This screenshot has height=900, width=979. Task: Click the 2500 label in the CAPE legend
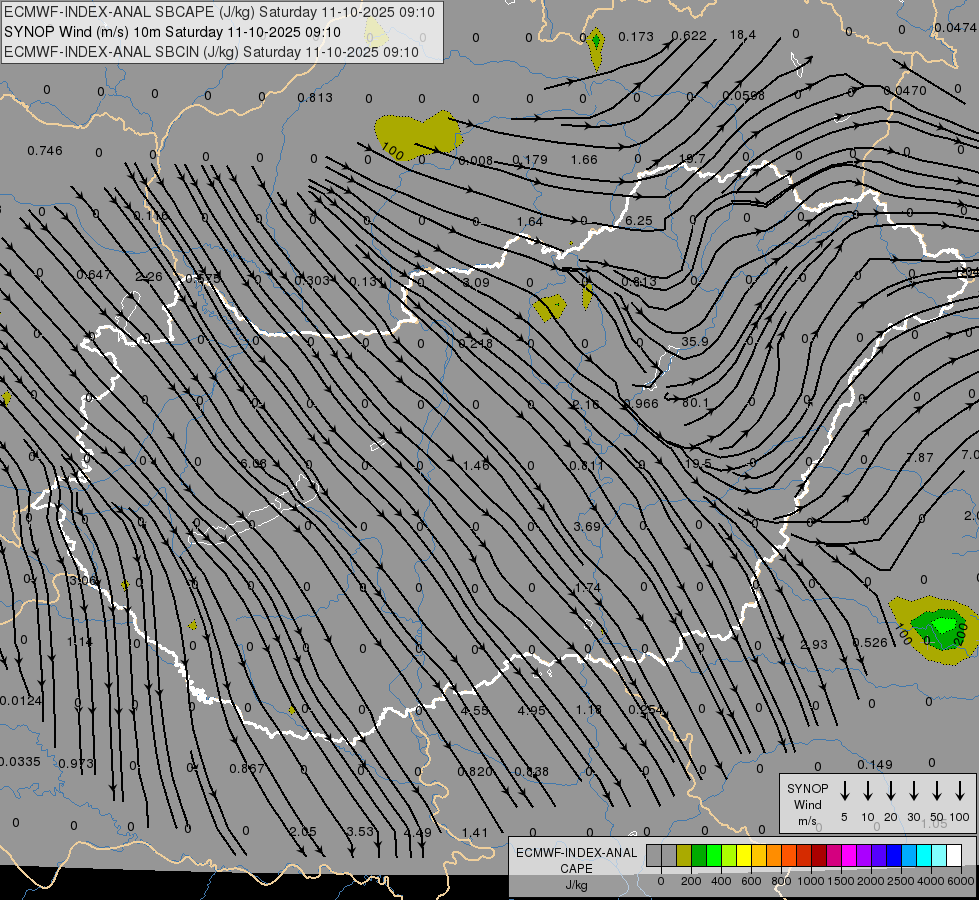901,881
